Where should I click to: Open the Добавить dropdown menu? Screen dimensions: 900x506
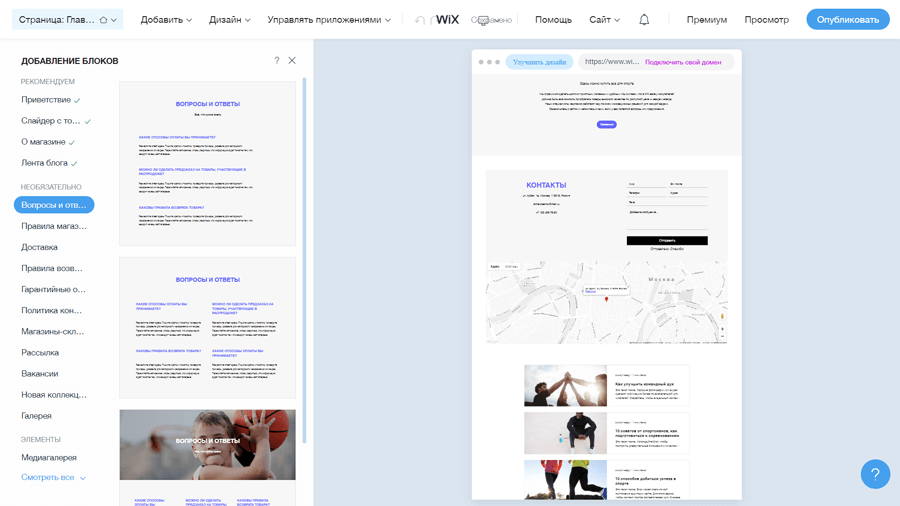coord(166,20)
